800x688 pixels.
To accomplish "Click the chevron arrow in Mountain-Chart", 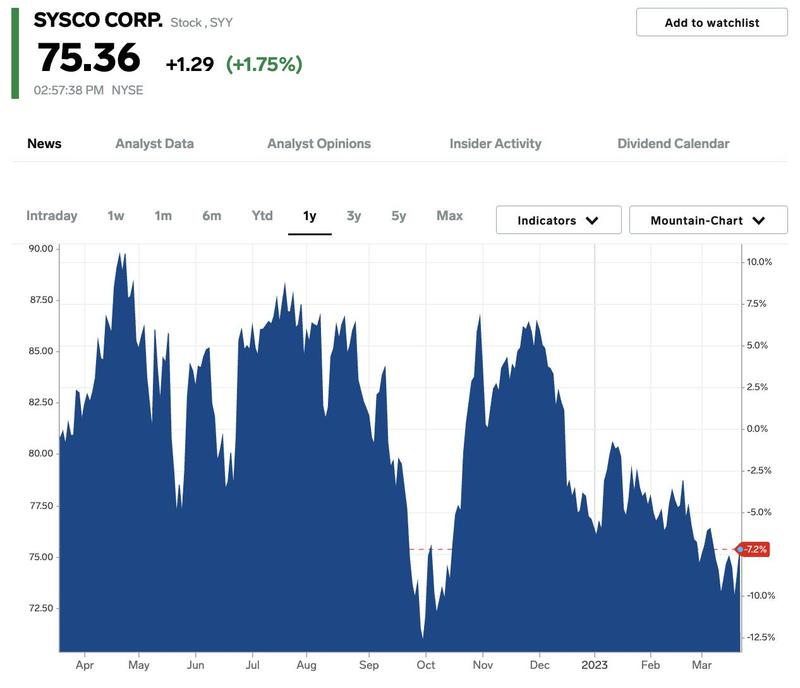I will (x=759, y=220).
